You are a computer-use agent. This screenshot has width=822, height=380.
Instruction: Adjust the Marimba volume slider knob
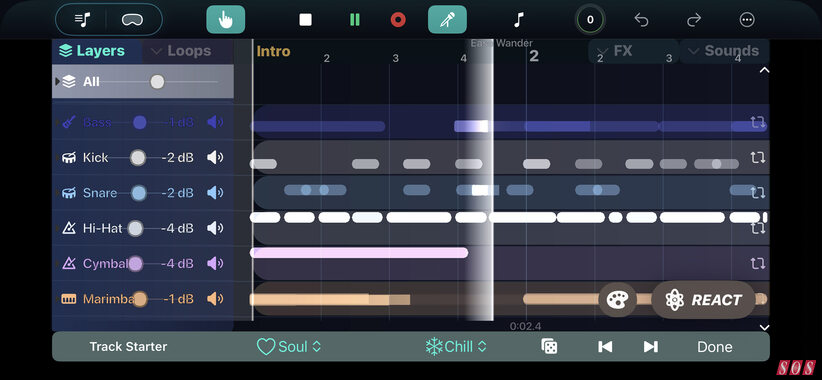139,299
